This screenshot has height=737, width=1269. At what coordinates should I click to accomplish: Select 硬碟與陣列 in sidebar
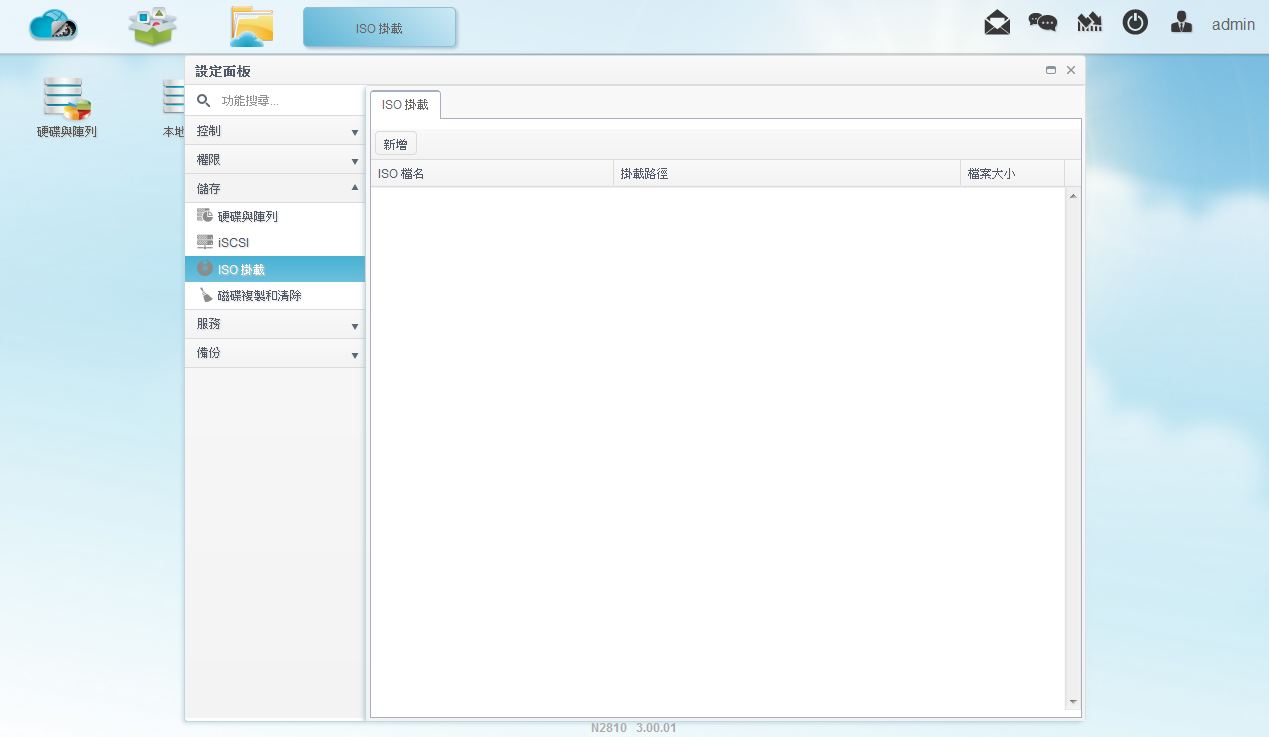coord(275,216)
